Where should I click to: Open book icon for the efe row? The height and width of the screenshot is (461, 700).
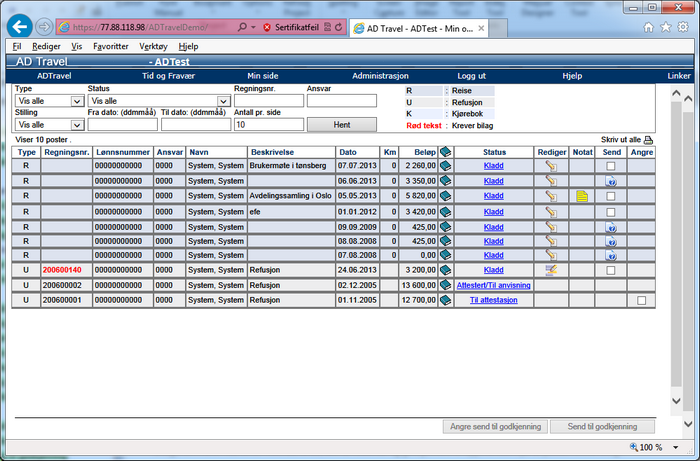pos(446,211)
